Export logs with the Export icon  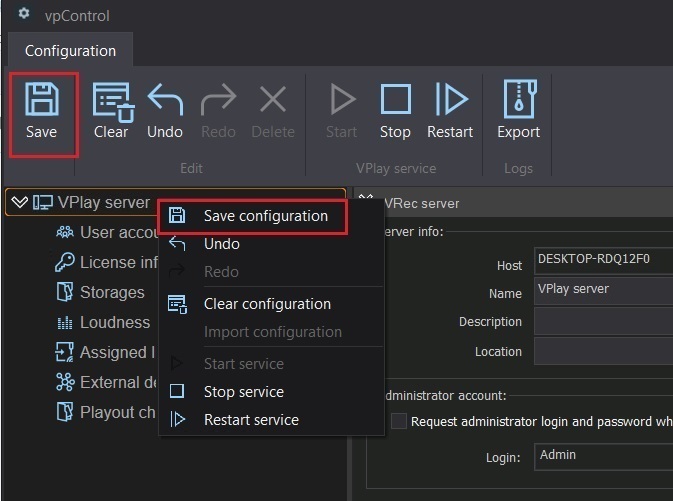519,99
